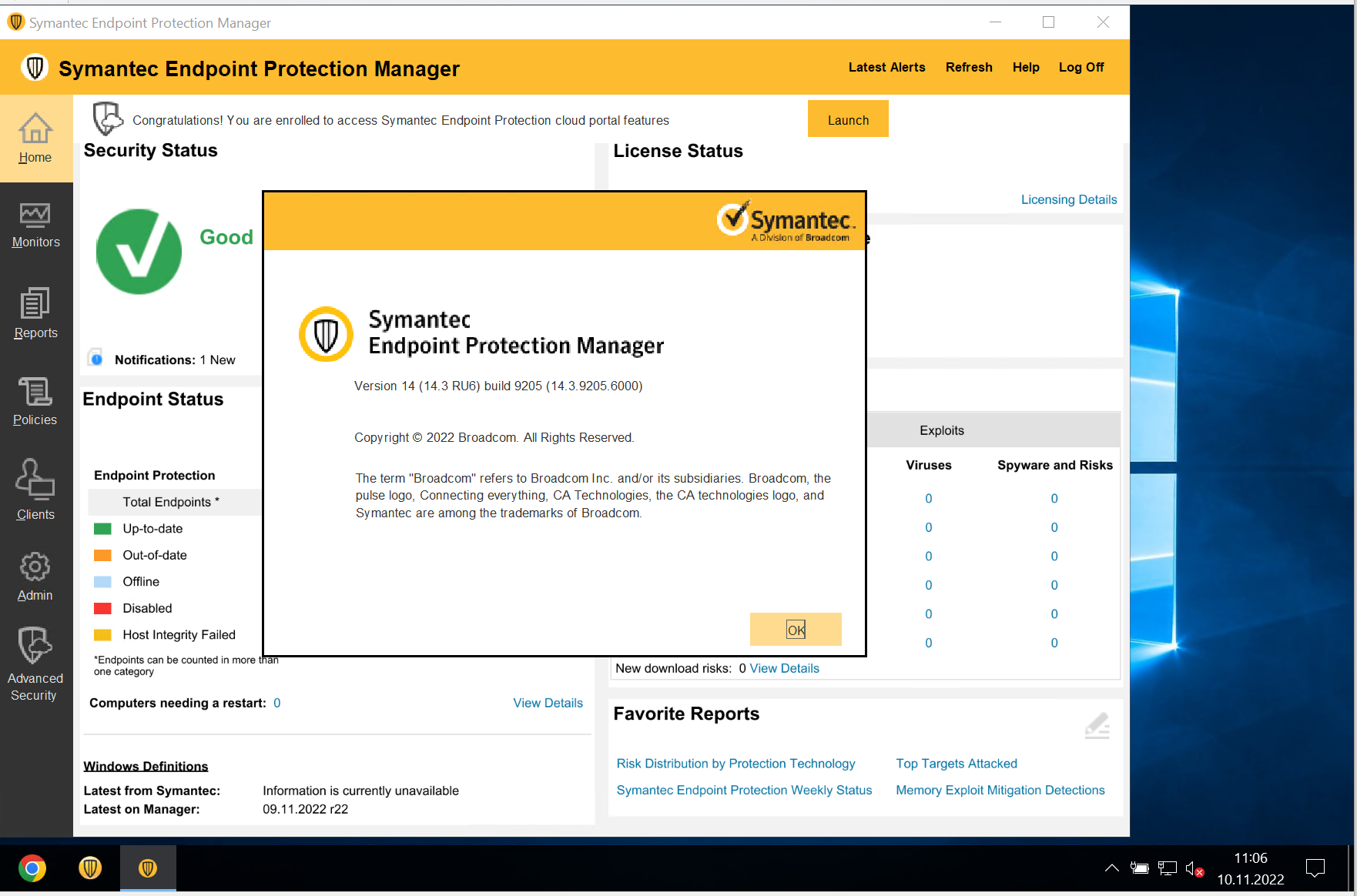This screenshot has width=1357, height=896.
Task: Log Off from the Manager console
Action: (x=1081, y=67)
